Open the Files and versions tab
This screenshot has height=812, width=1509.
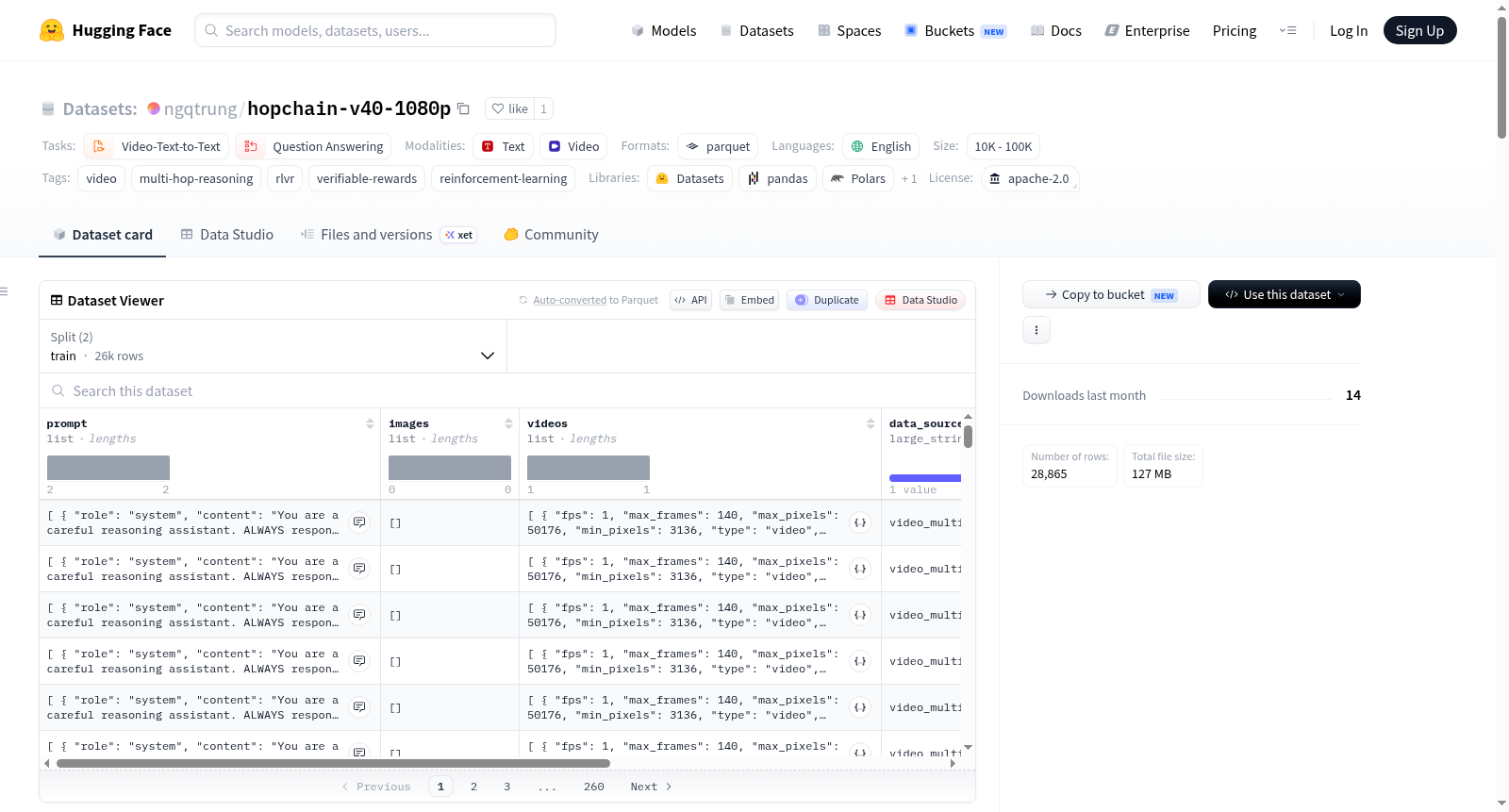(x=389, y=235)
